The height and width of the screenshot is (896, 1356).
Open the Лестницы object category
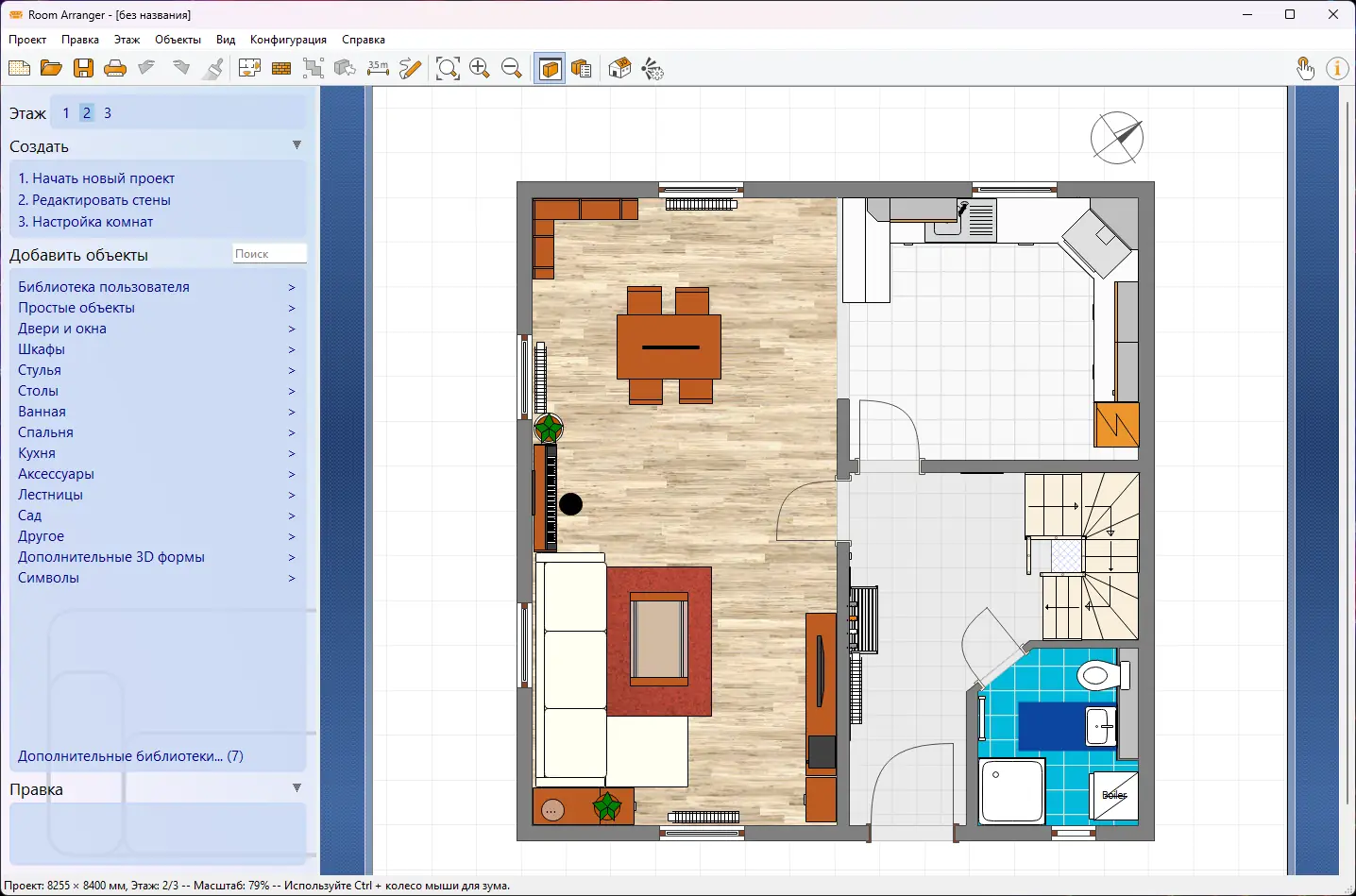(x=157, y=495)
